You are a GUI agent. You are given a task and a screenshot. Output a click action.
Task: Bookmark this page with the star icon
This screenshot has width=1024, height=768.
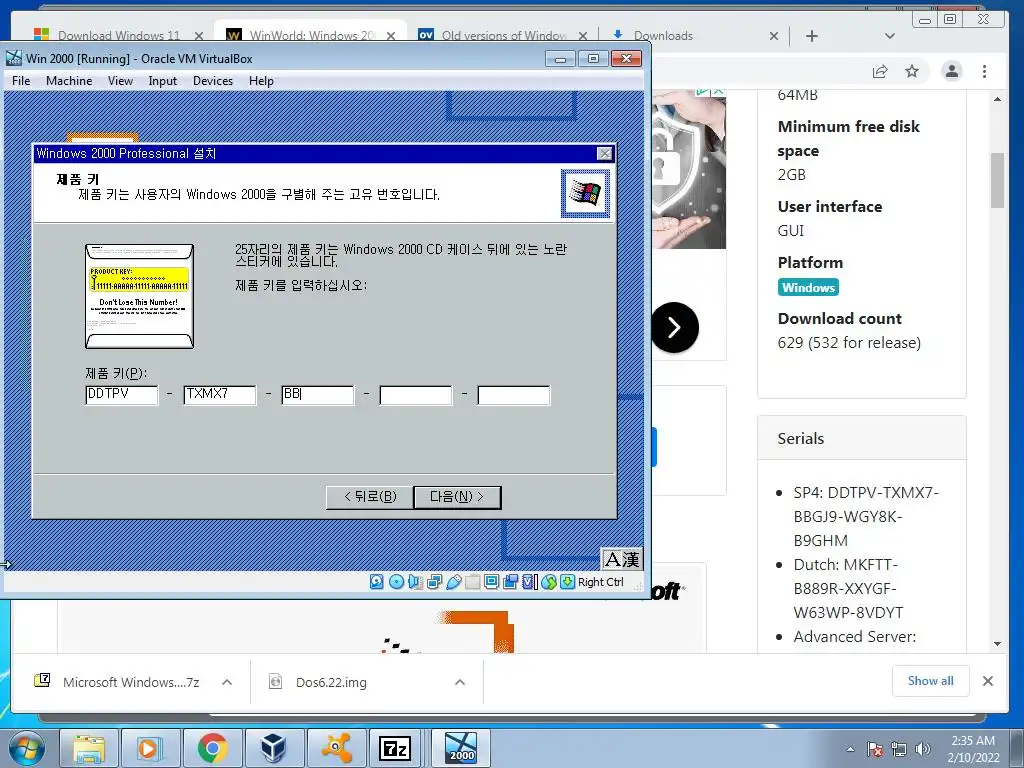click(912, 71)
